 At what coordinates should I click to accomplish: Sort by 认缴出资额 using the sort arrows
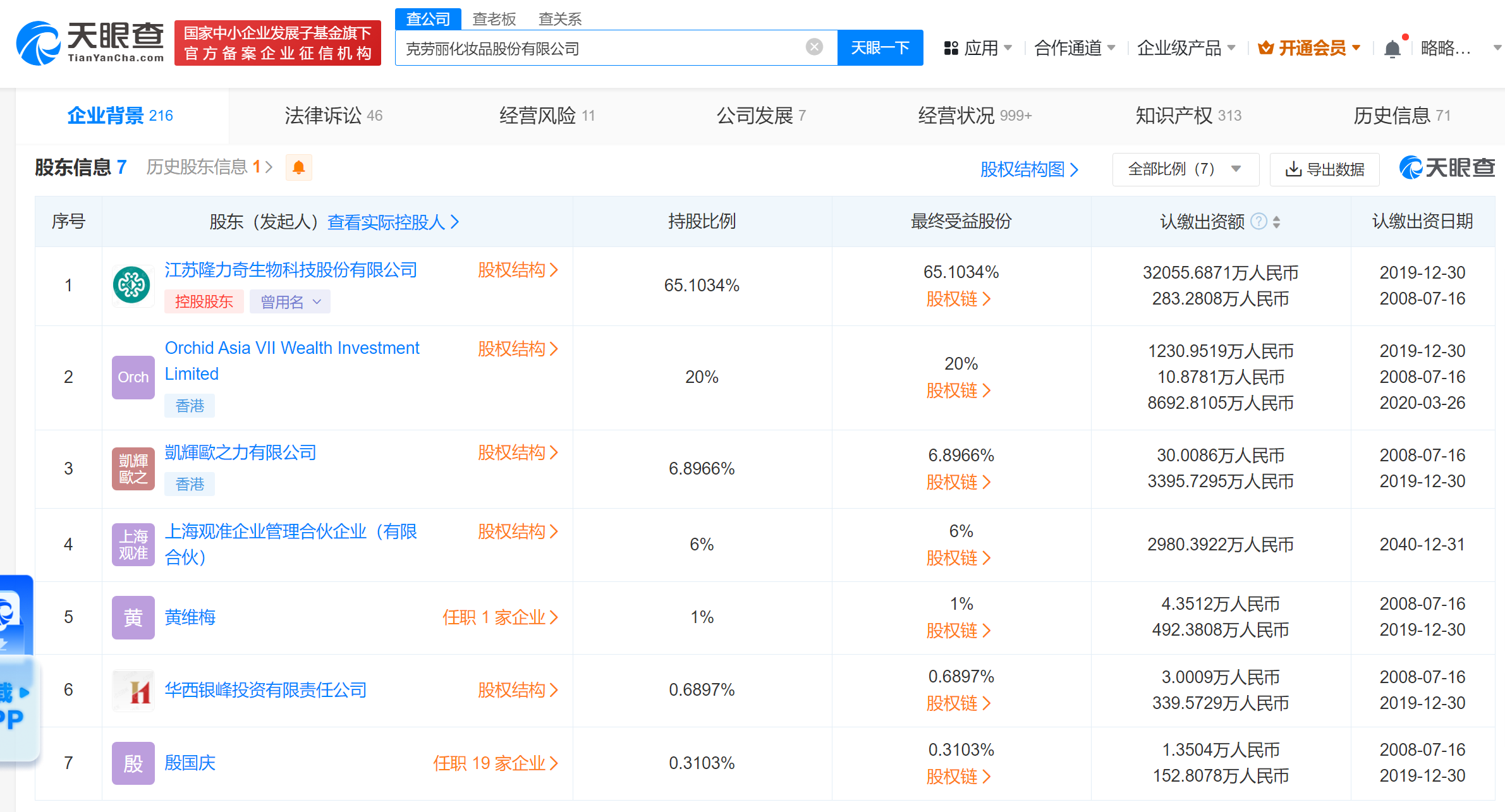coord(1277,222)
